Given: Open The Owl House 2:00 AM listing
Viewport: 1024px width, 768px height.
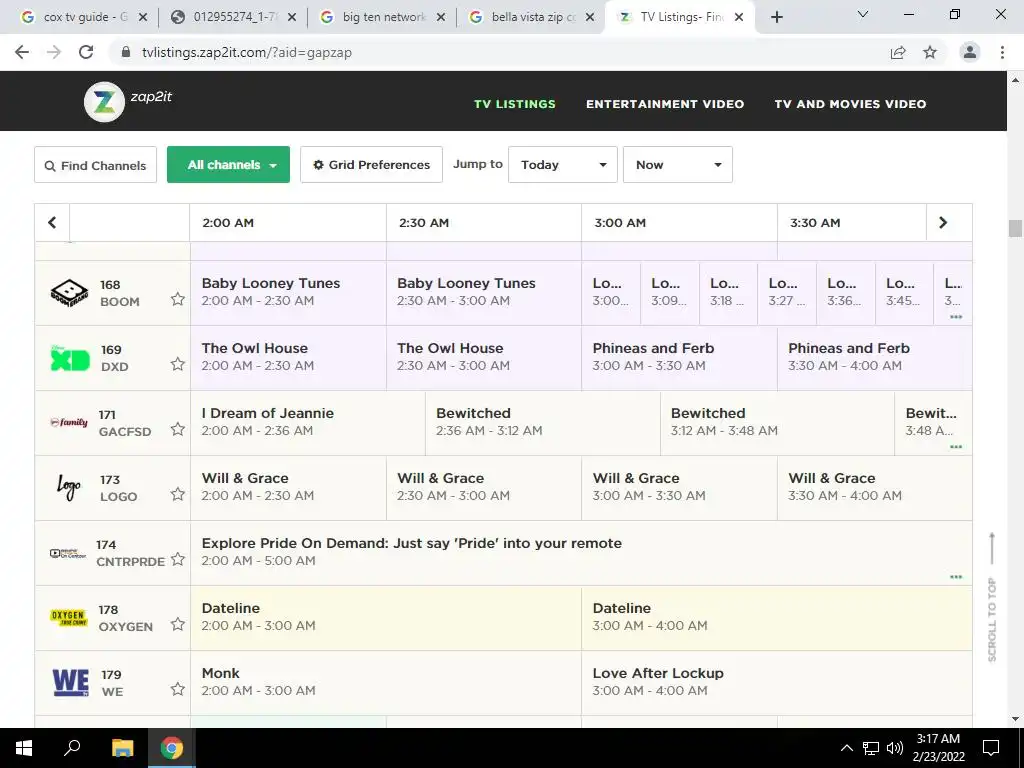Looking at the screenshot, I should coord(288,358).
